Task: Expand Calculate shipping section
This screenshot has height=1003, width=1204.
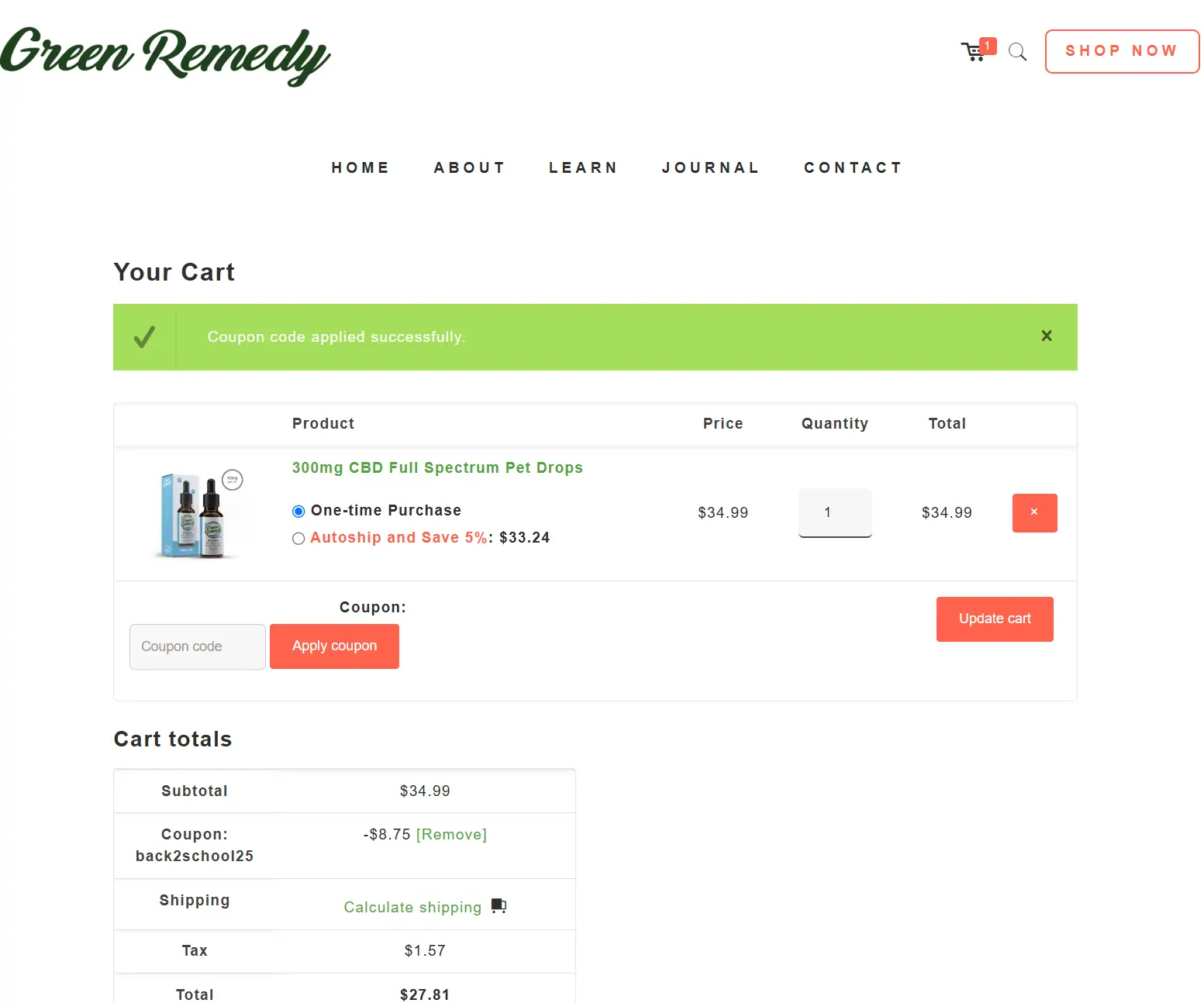Action: click(412, 907)
